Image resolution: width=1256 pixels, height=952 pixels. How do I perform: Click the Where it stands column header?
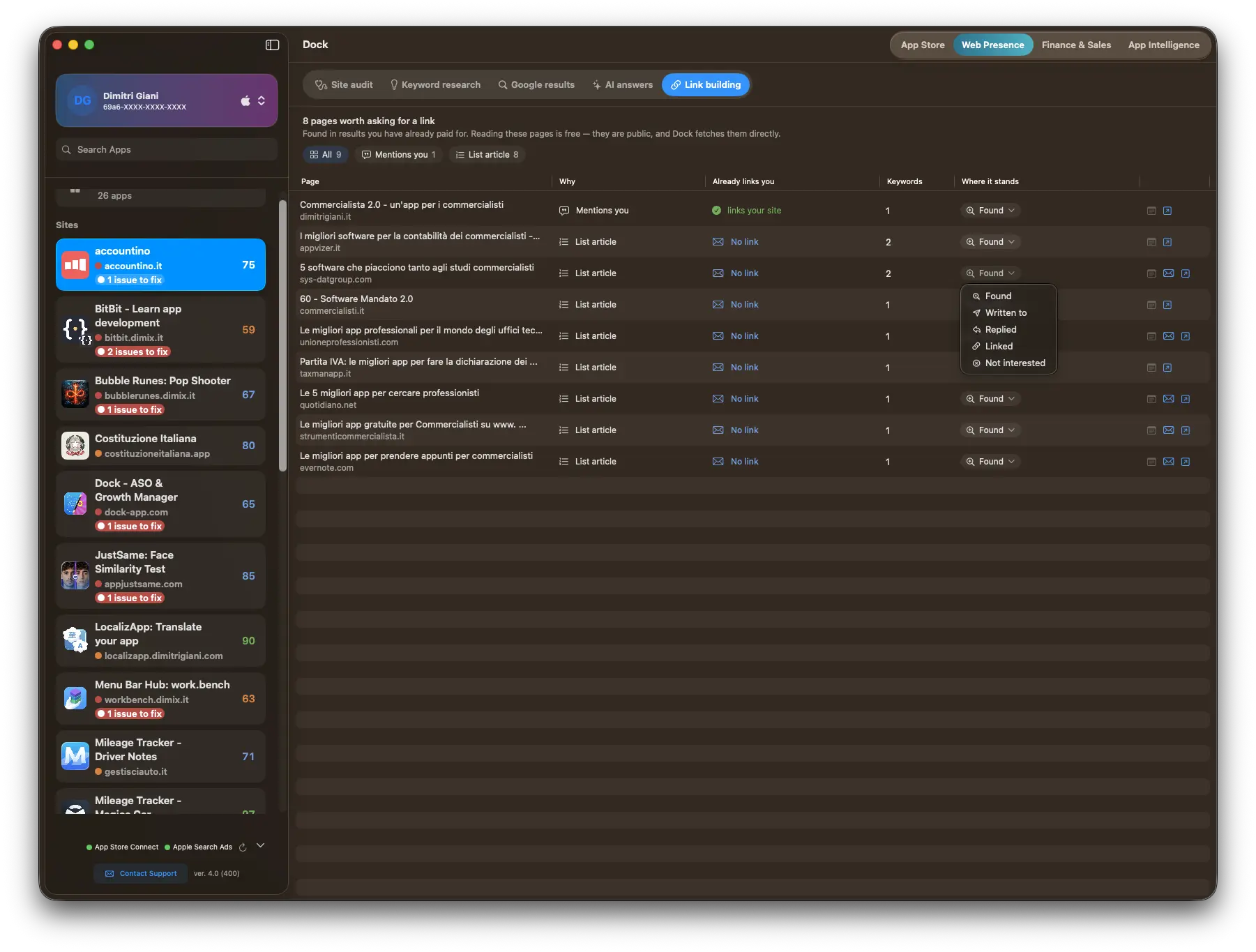(990, 182)
